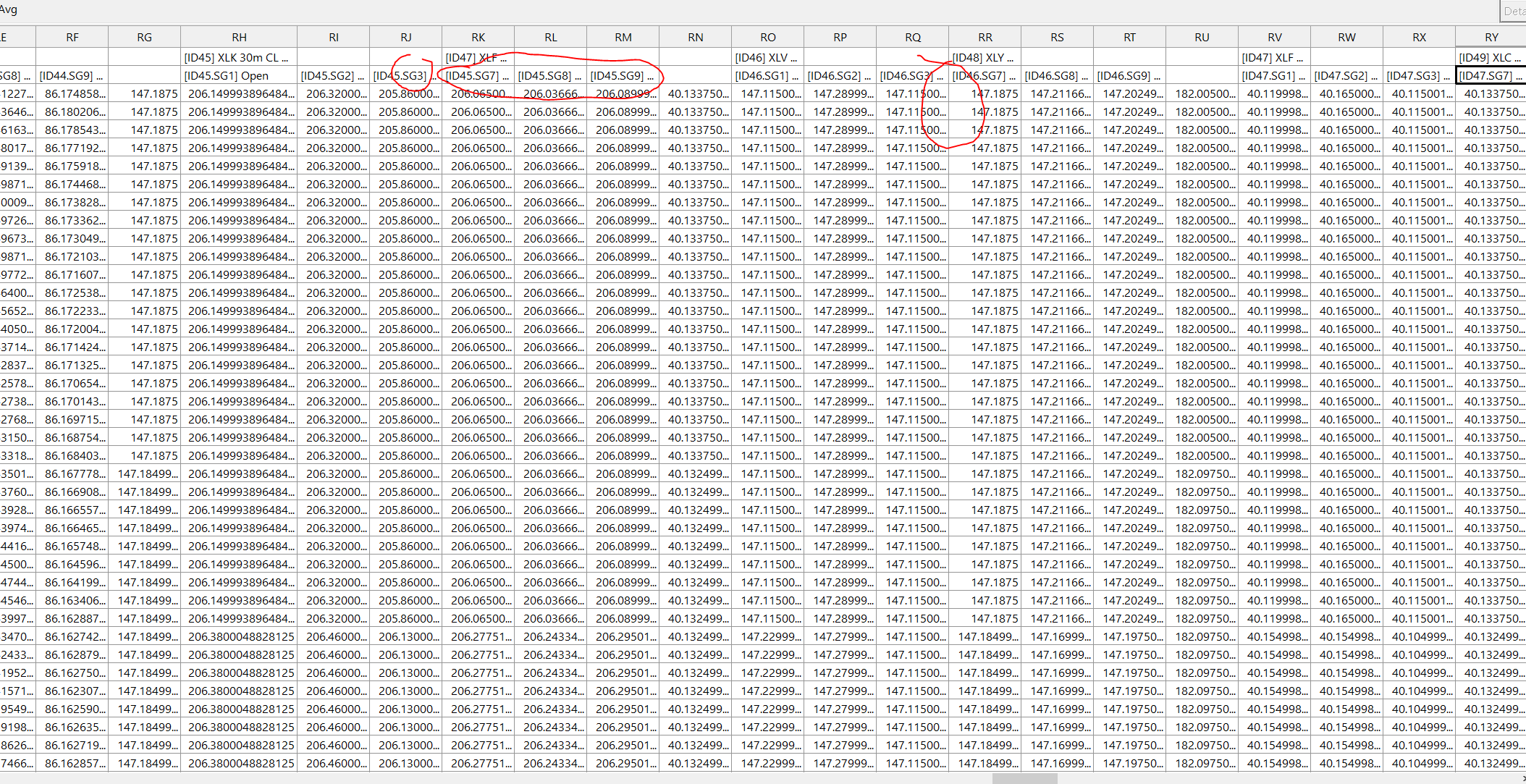Select the [ID48] XLY cell in column RR

coord(985,57)
